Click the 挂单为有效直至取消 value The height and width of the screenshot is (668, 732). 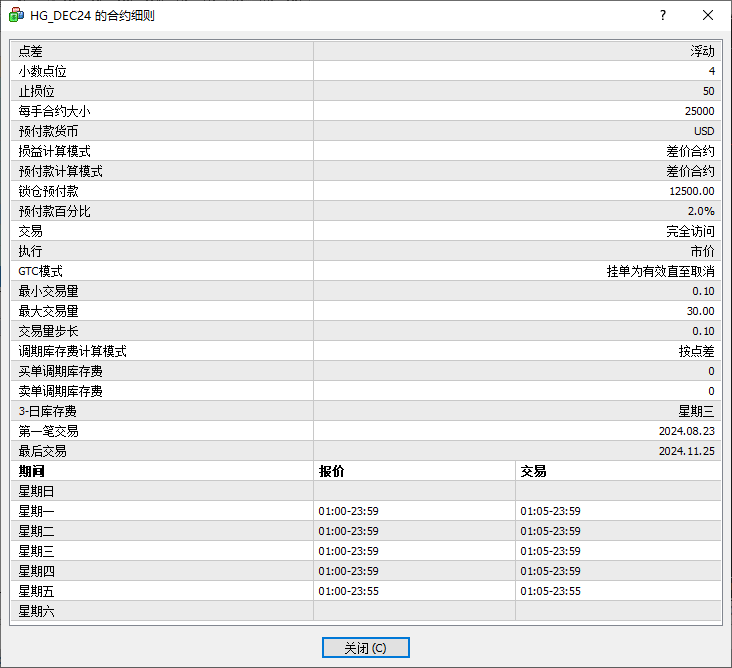coord(660,271)
